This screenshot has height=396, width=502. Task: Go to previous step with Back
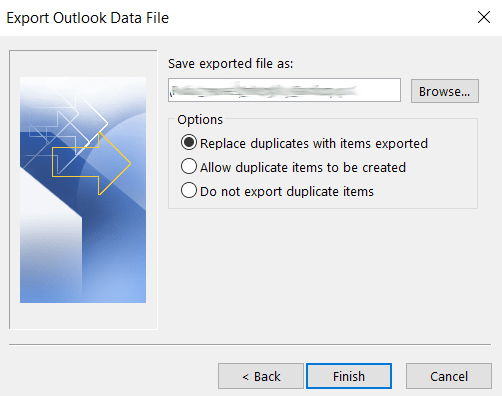coord(261,376)
